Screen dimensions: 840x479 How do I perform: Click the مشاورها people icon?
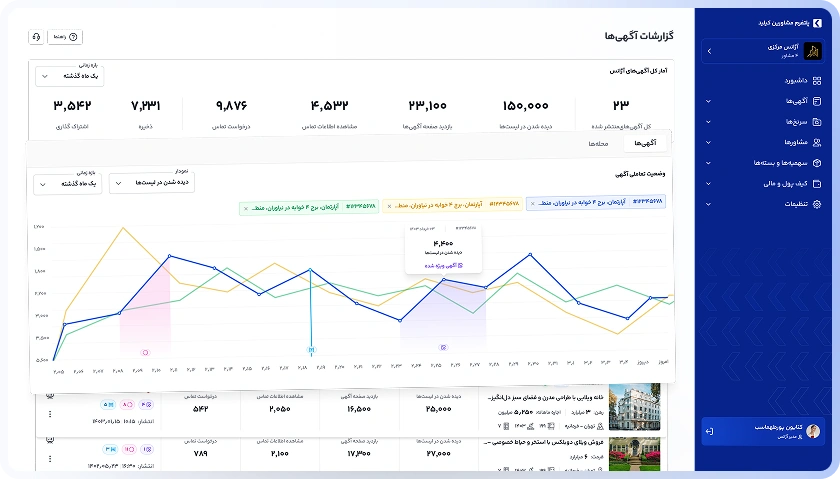(817, 142)
